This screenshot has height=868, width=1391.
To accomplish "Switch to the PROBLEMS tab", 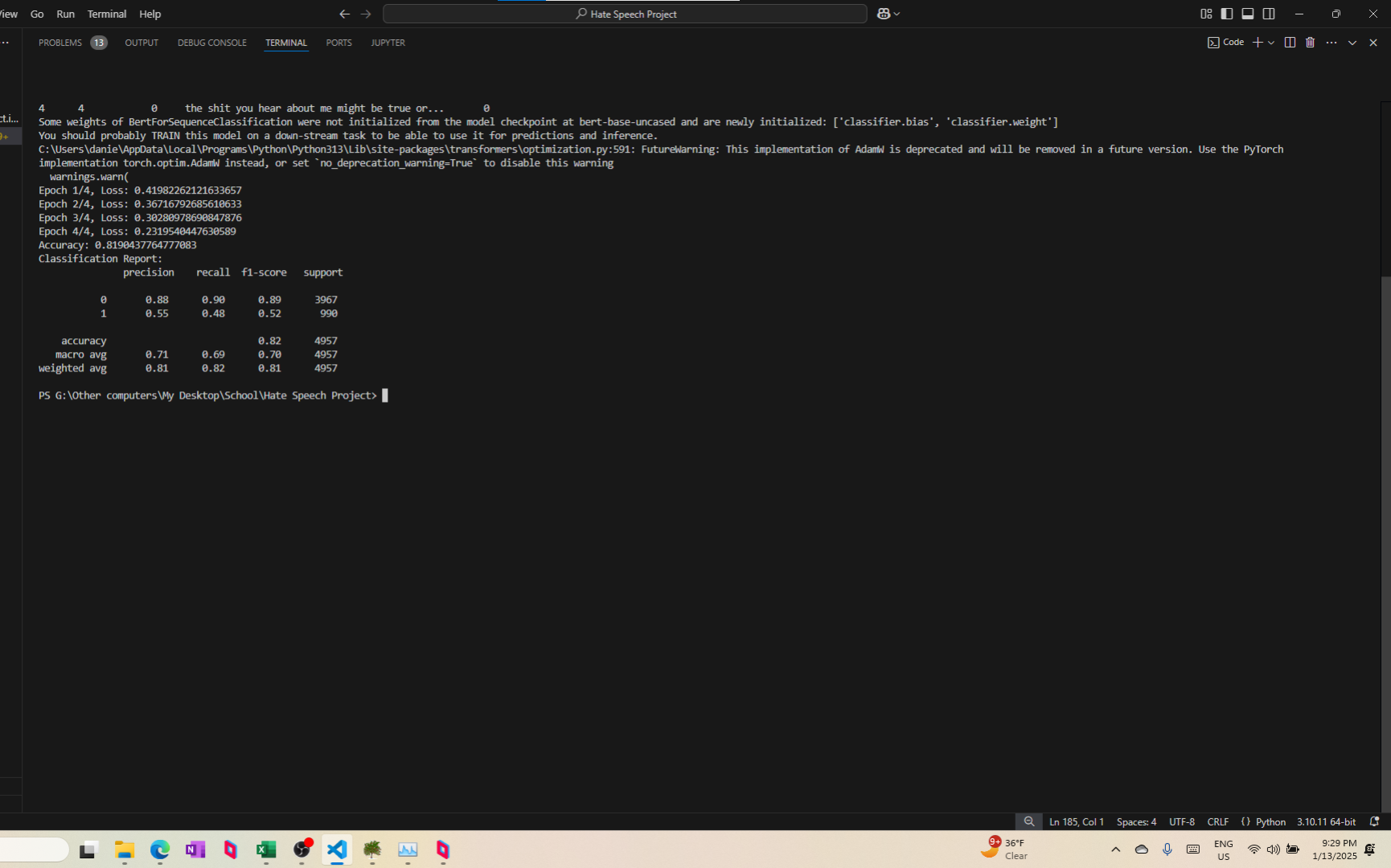I will [x=60, y=43].
